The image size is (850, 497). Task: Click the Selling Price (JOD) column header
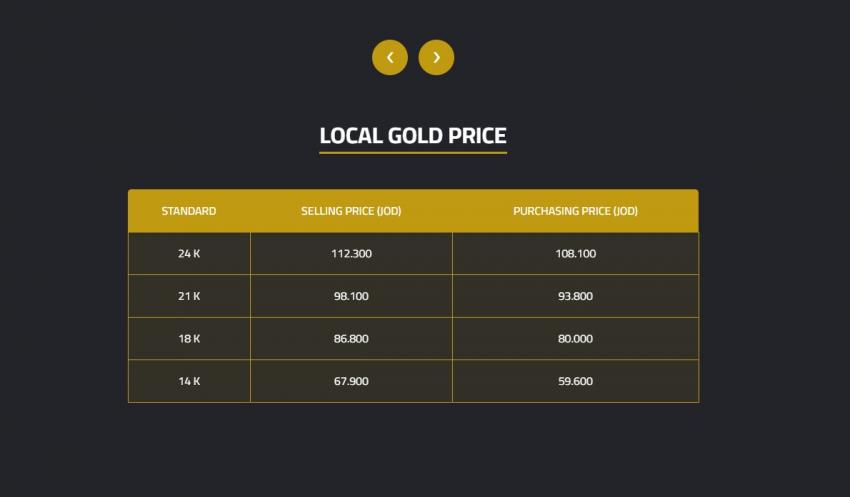[x=351, y=211]
